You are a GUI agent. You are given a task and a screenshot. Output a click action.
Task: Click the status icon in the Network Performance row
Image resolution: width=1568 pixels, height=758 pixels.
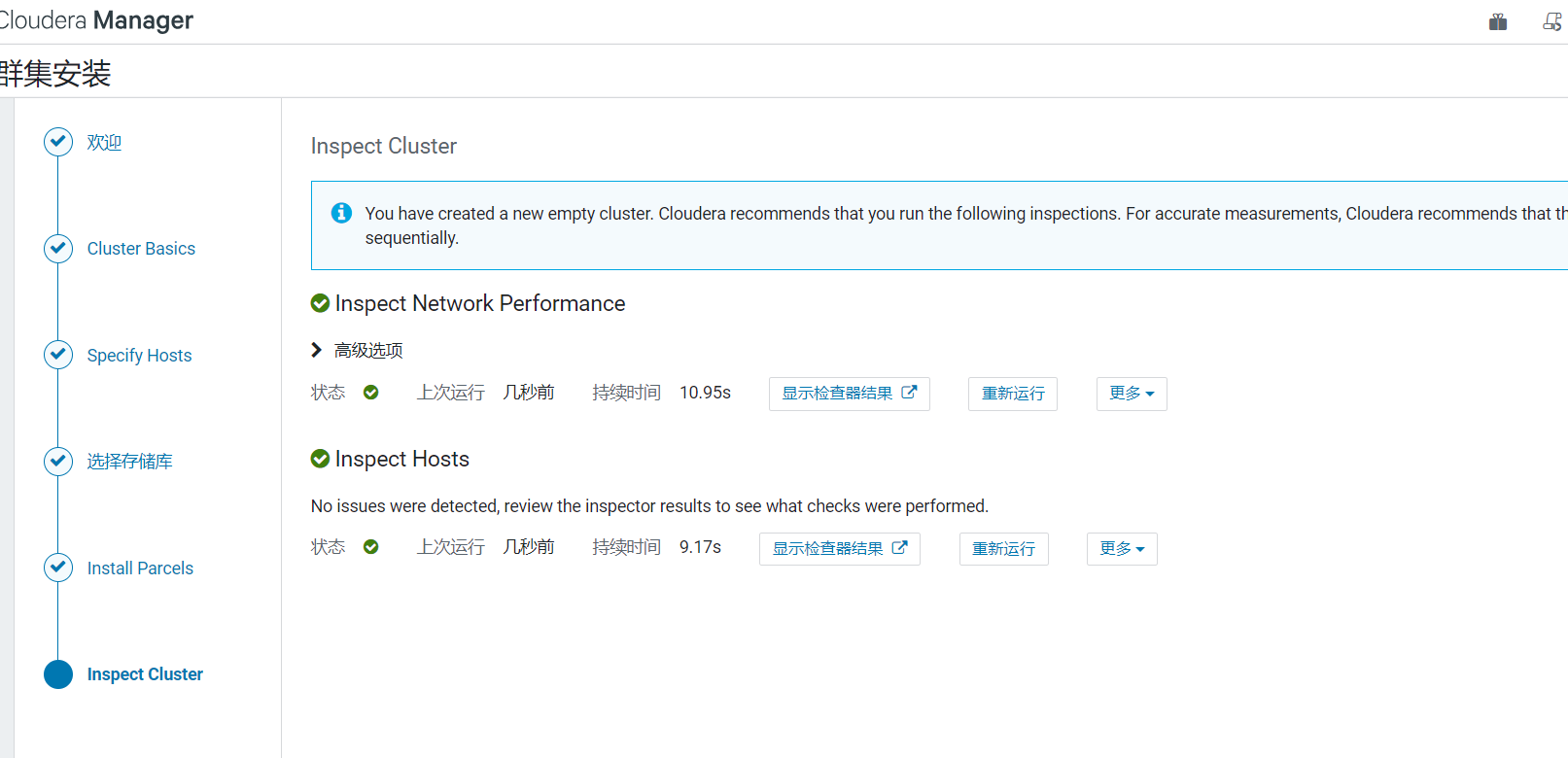[370, 393]
